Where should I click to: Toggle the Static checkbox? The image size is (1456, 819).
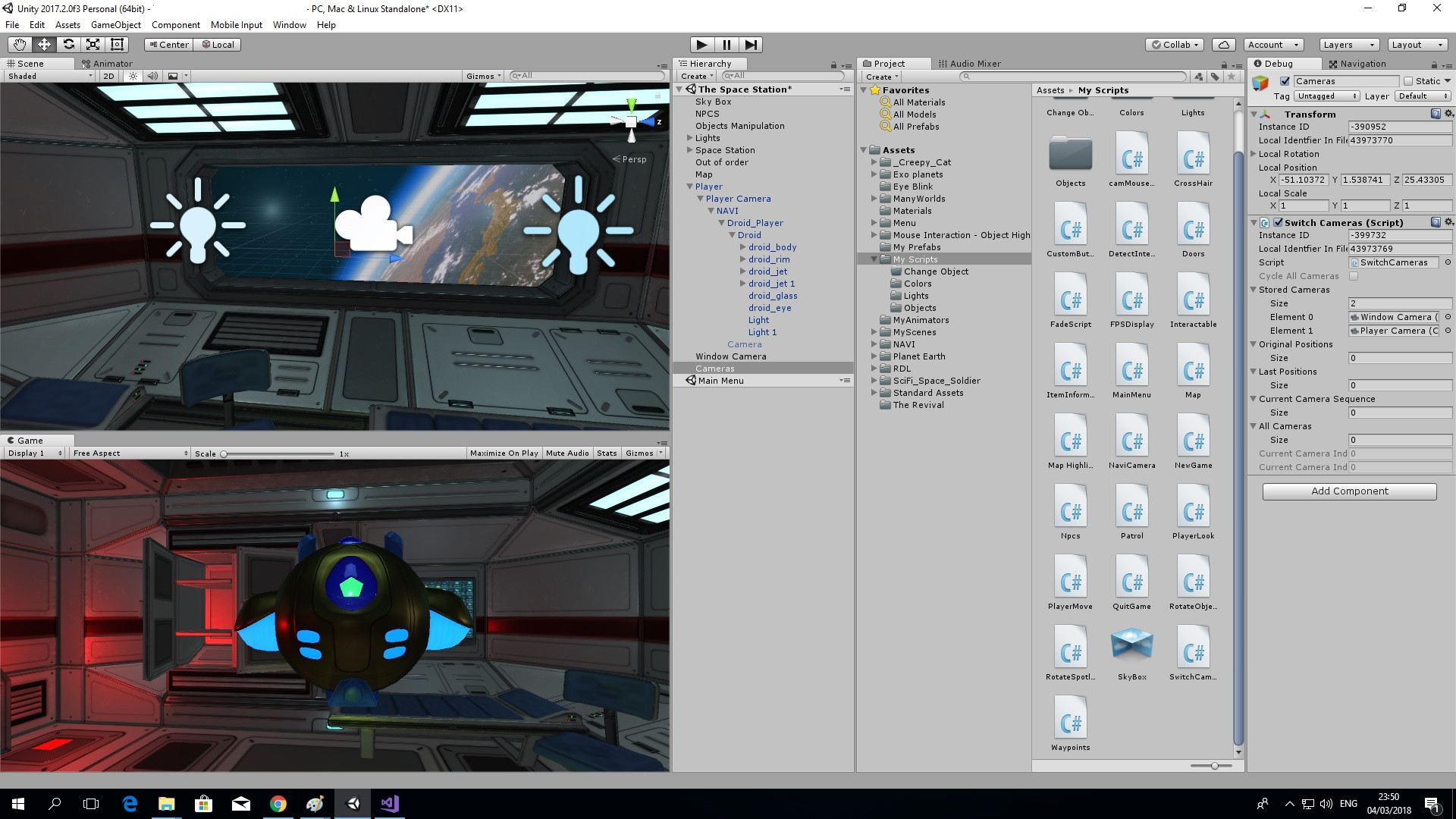click(x=1408, y=81)
